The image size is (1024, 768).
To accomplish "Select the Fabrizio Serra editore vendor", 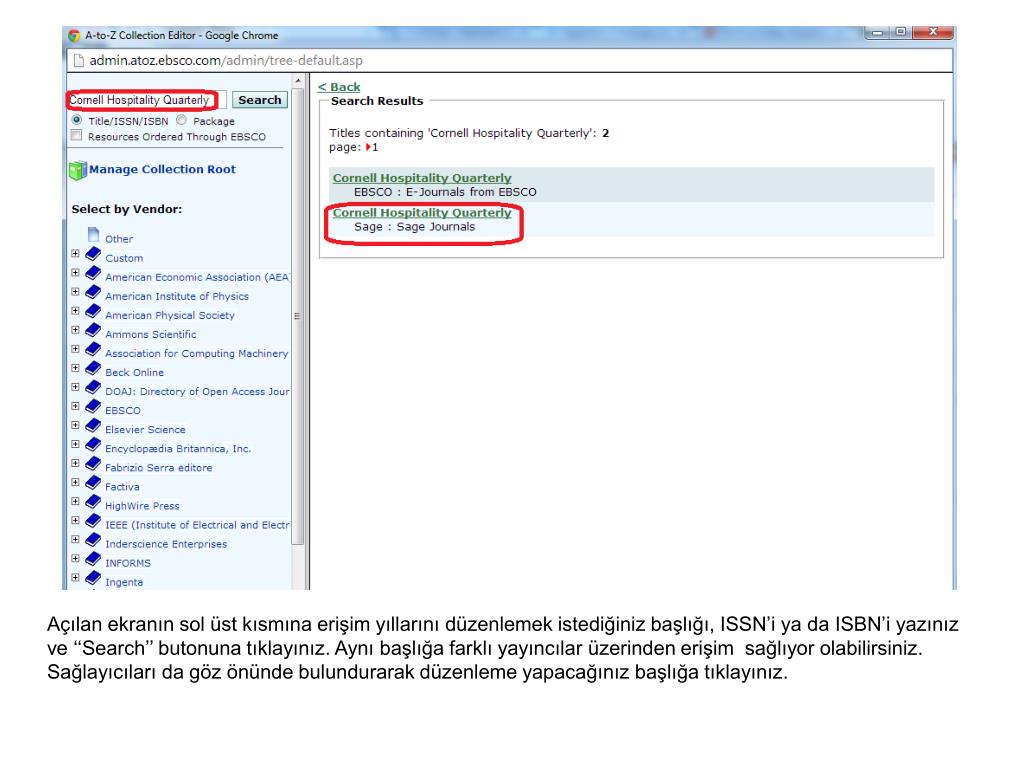I will (x=159, y=468).
